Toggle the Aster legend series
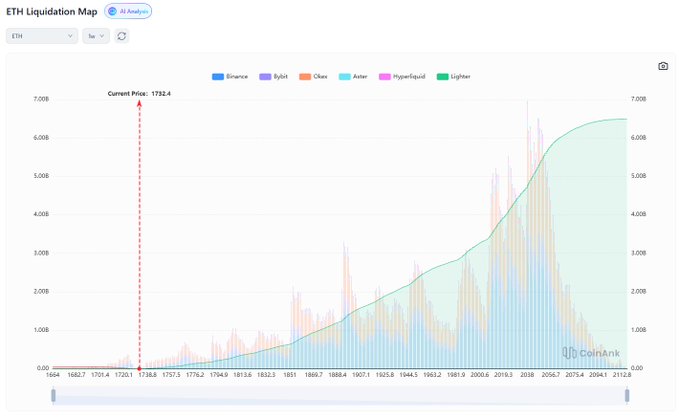 pos(353,77)
